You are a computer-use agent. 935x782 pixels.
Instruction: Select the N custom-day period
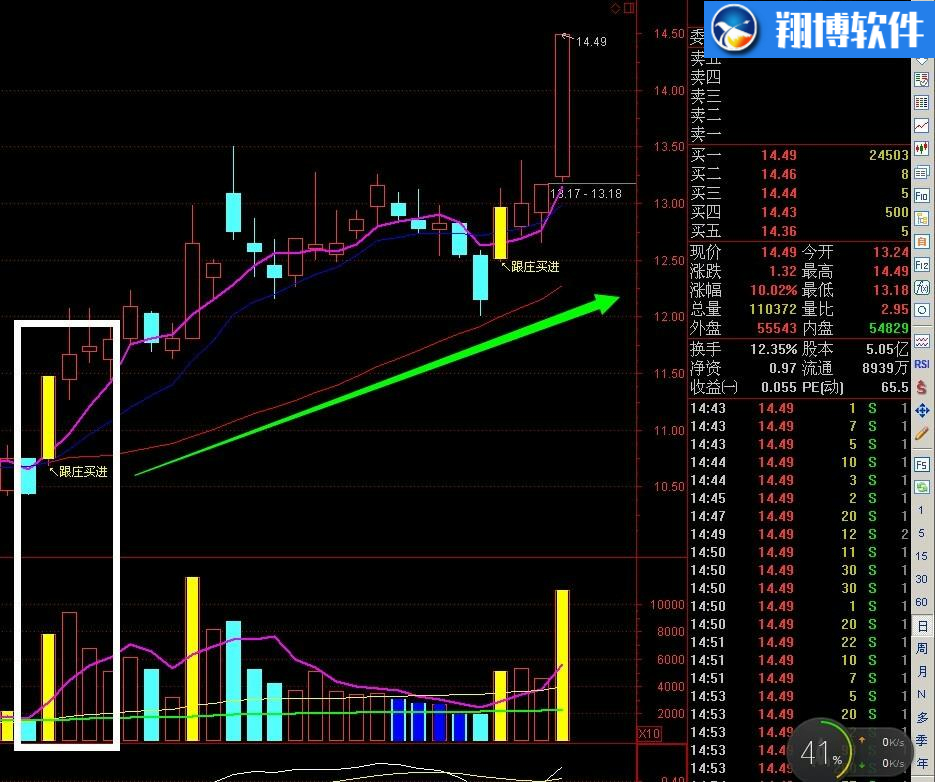[922, 695]
